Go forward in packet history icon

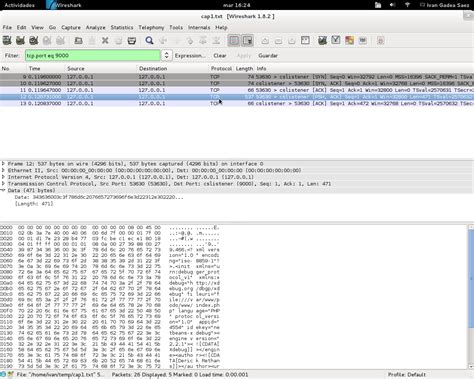tap(176, 41)
